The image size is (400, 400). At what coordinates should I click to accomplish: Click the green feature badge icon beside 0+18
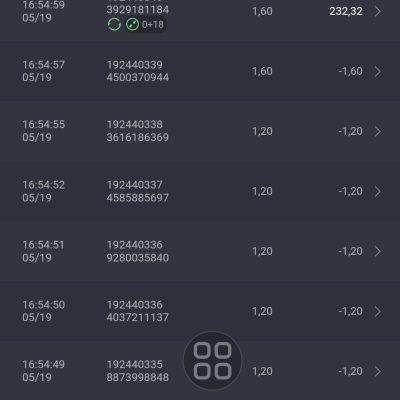[132, 24]
